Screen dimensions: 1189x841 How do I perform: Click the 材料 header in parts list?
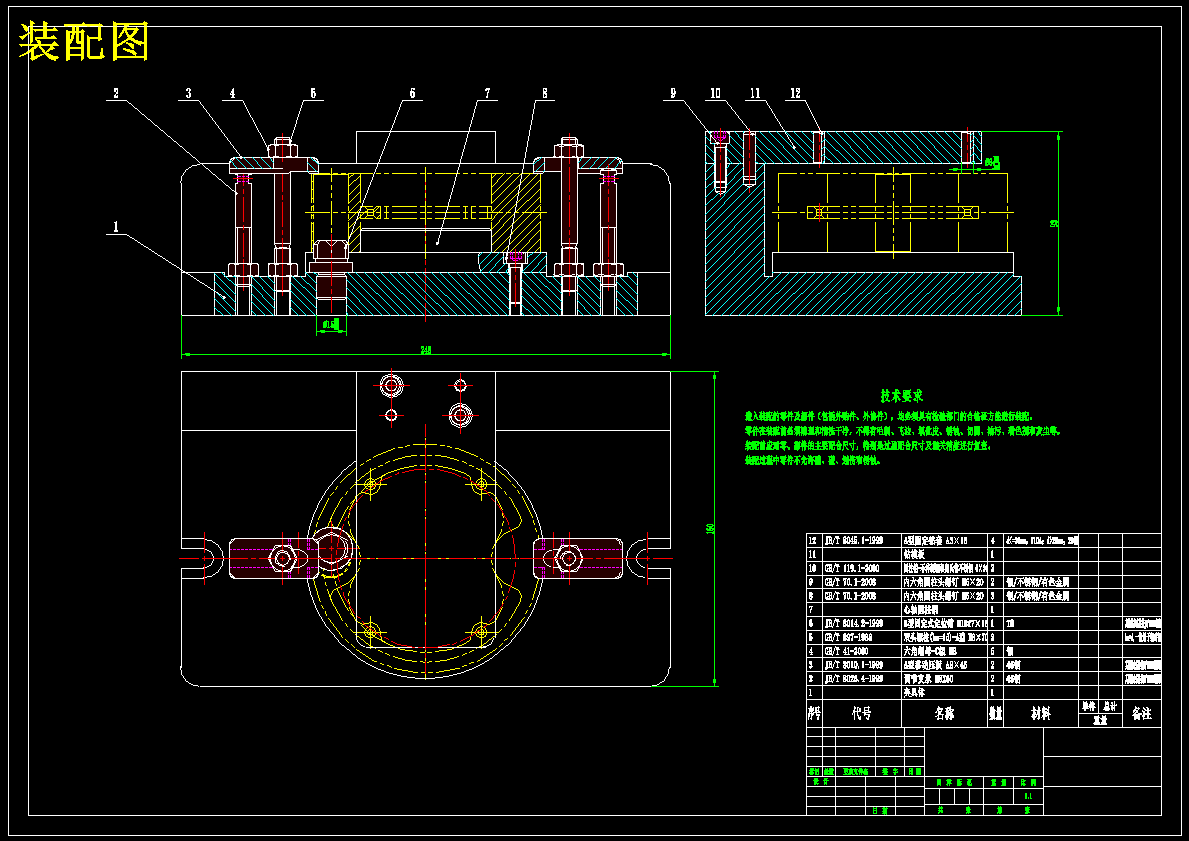point(1040,714)
